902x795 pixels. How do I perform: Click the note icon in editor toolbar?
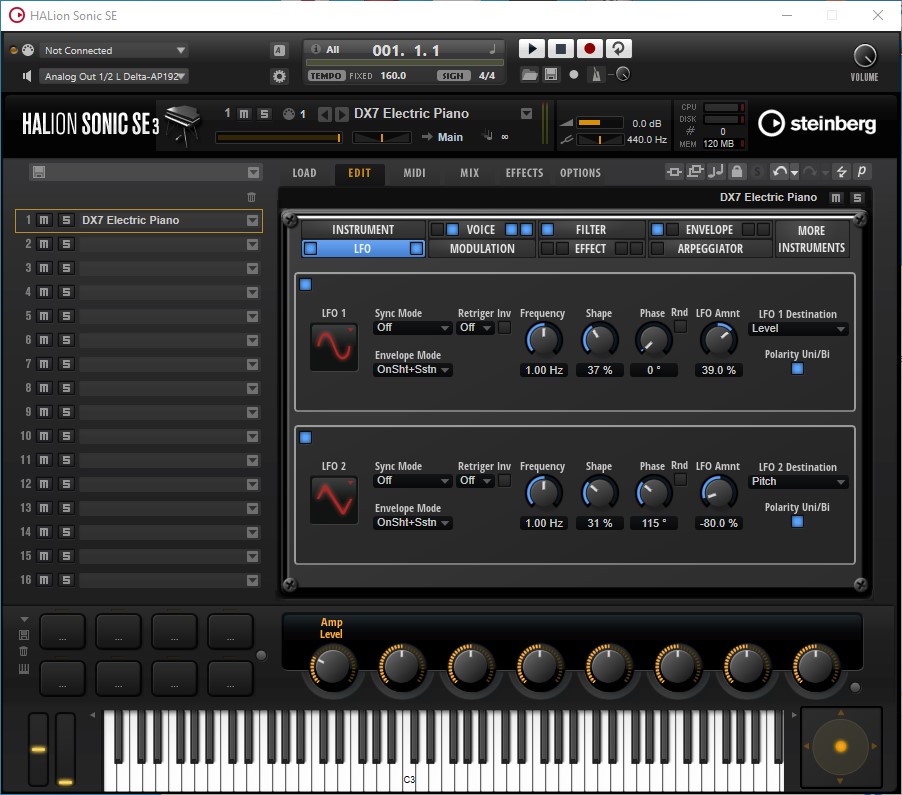click(x=716, y=171)
